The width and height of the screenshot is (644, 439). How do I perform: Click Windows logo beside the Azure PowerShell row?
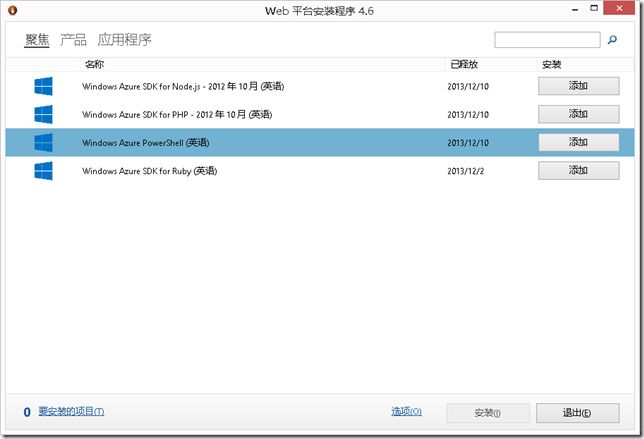44,143
